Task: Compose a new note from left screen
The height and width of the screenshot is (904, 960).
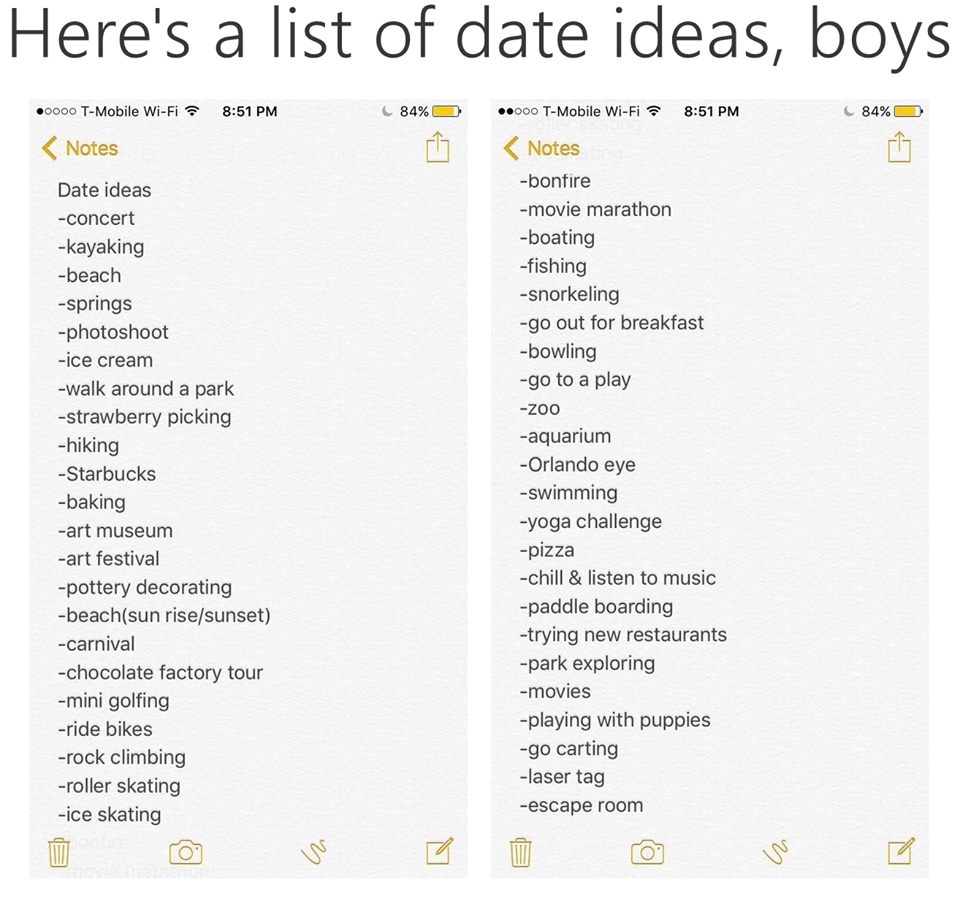Action: 440,851
